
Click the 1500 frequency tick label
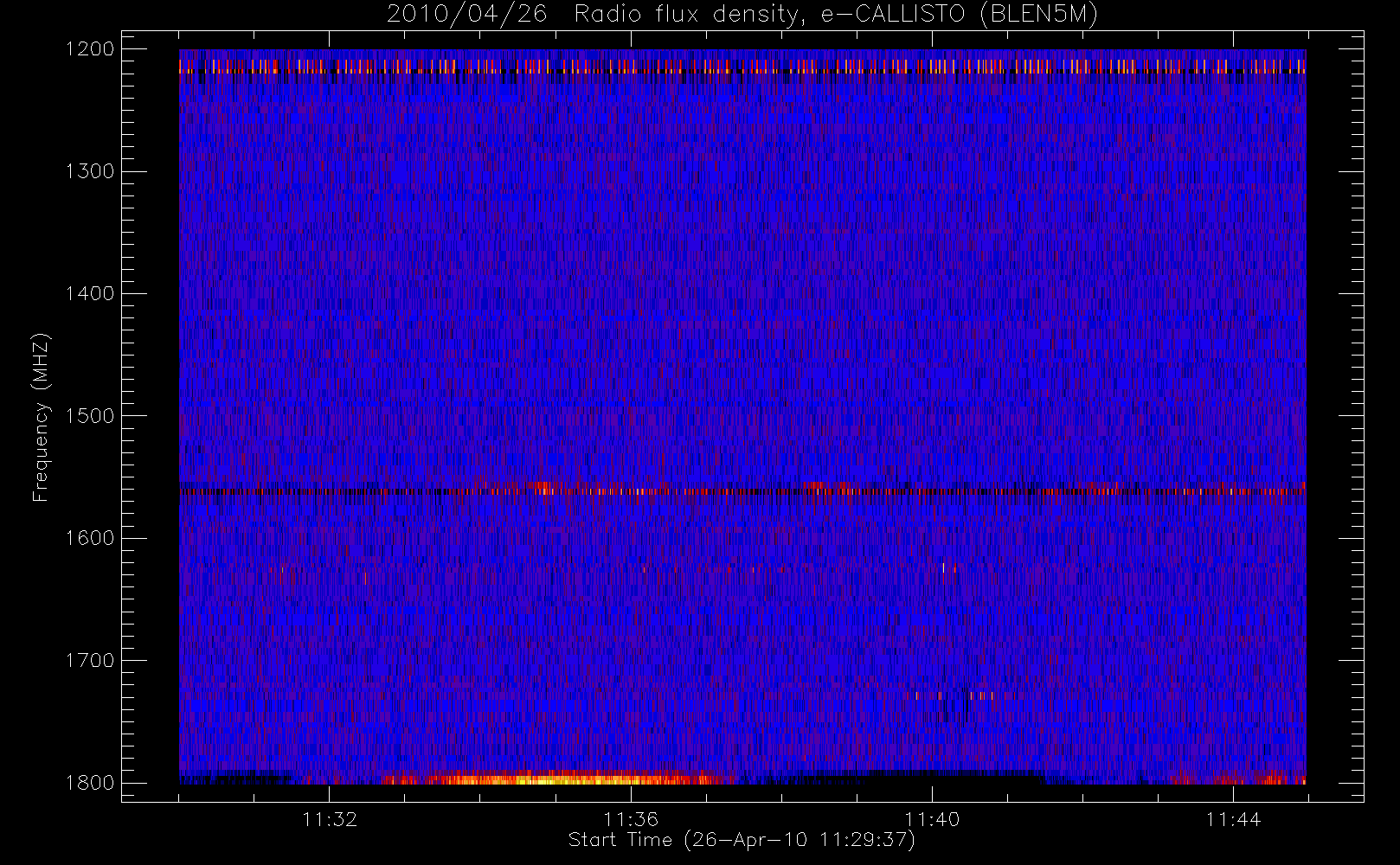click(x=90, y=416)
